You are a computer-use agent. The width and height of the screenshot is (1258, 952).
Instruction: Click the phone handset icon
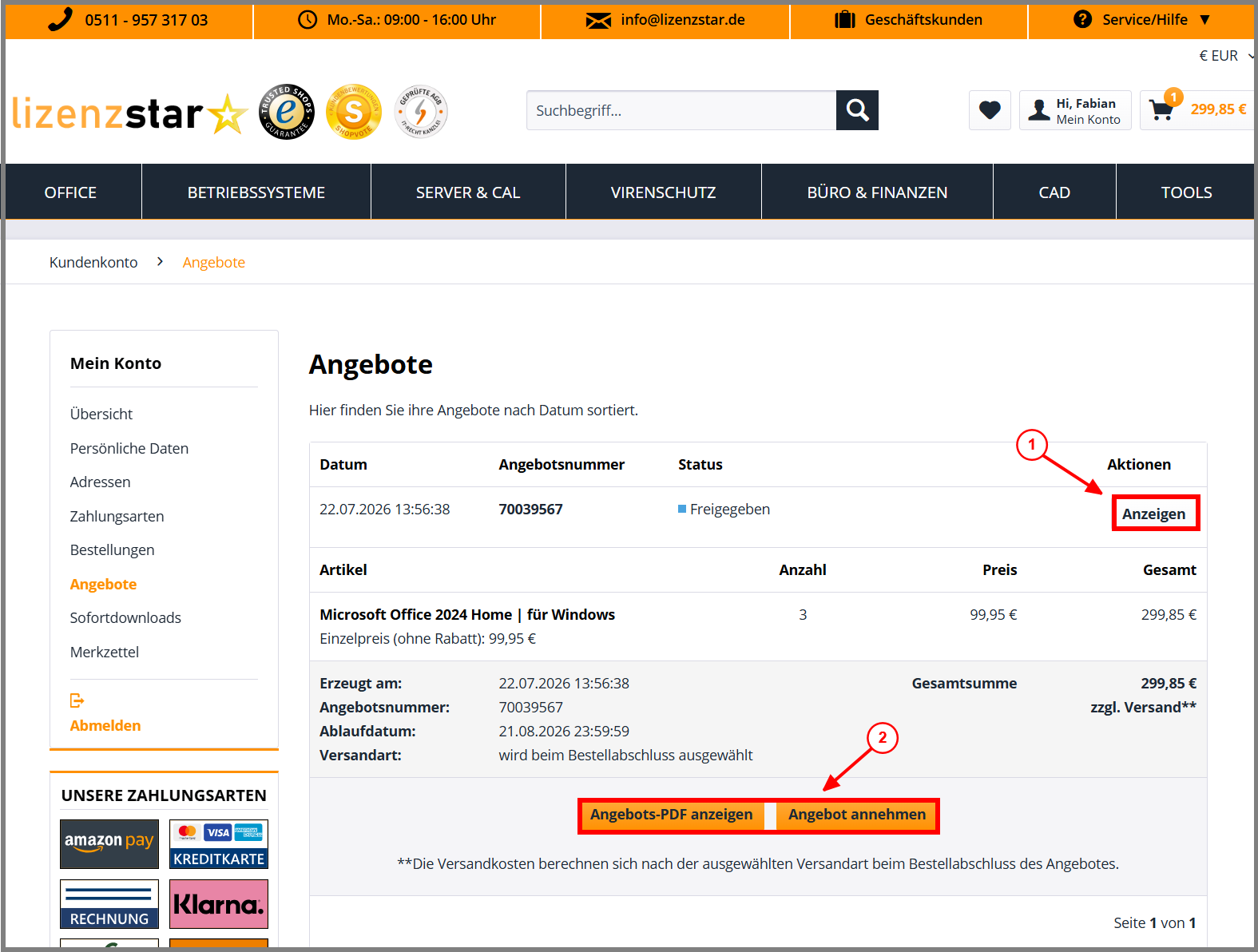pos(60,19)
